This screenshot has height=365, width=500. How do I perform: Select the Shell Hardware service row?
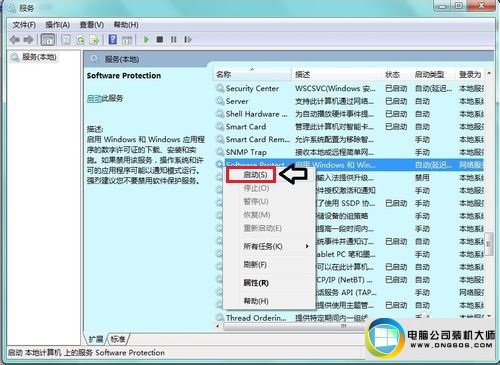point(349,114)
